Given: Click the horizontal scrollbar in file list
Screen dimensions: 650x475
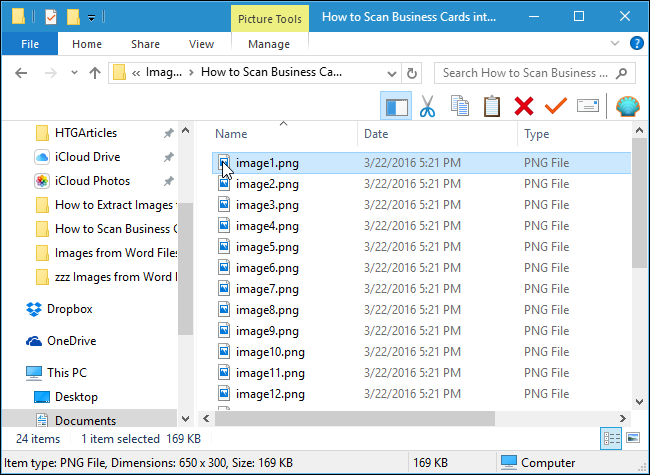Looking at the screenshot, I should (x=400, y=417).
